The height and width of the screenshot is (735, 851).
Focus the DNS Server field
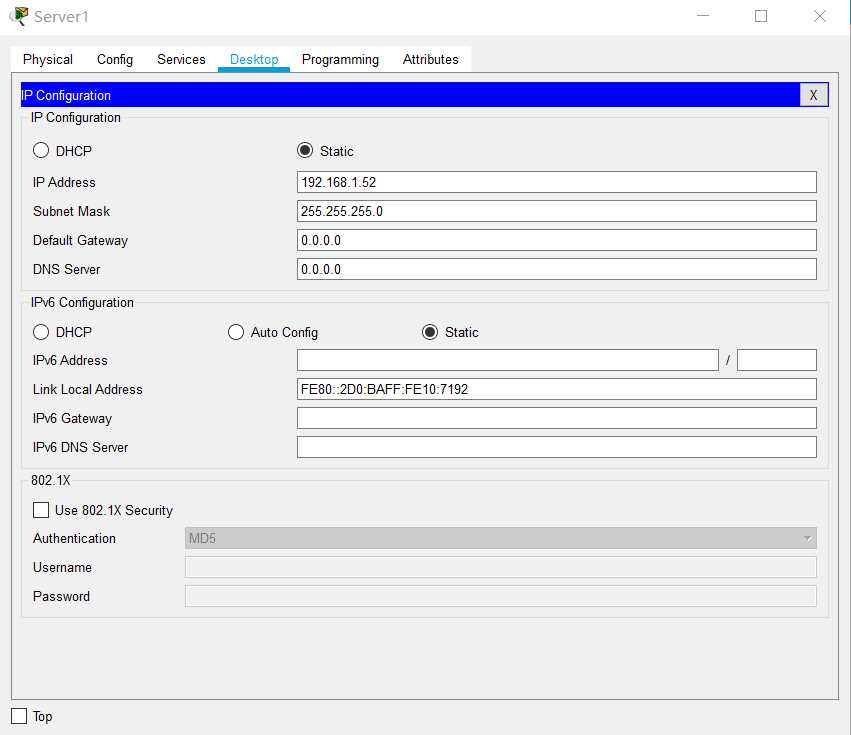tap(556, 269)
